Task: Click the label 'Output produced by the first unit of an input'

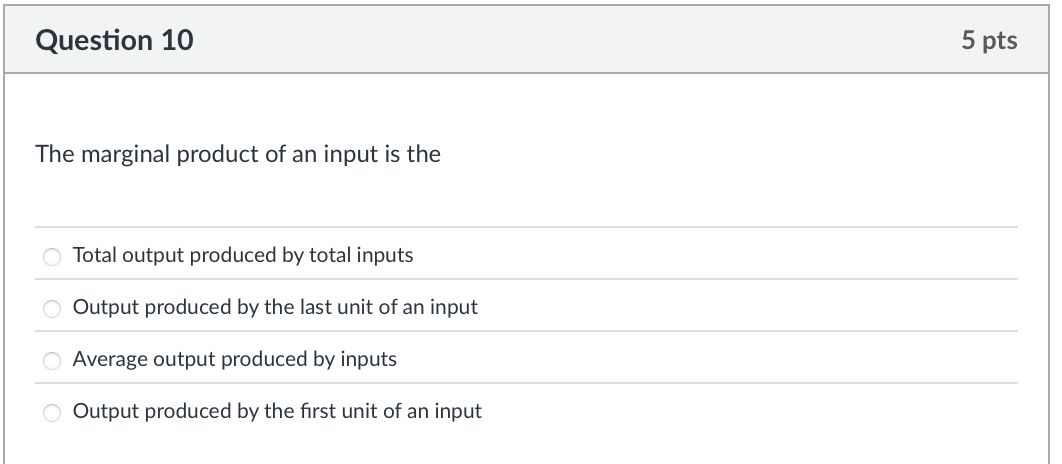Action: click(x=277, y=411)
